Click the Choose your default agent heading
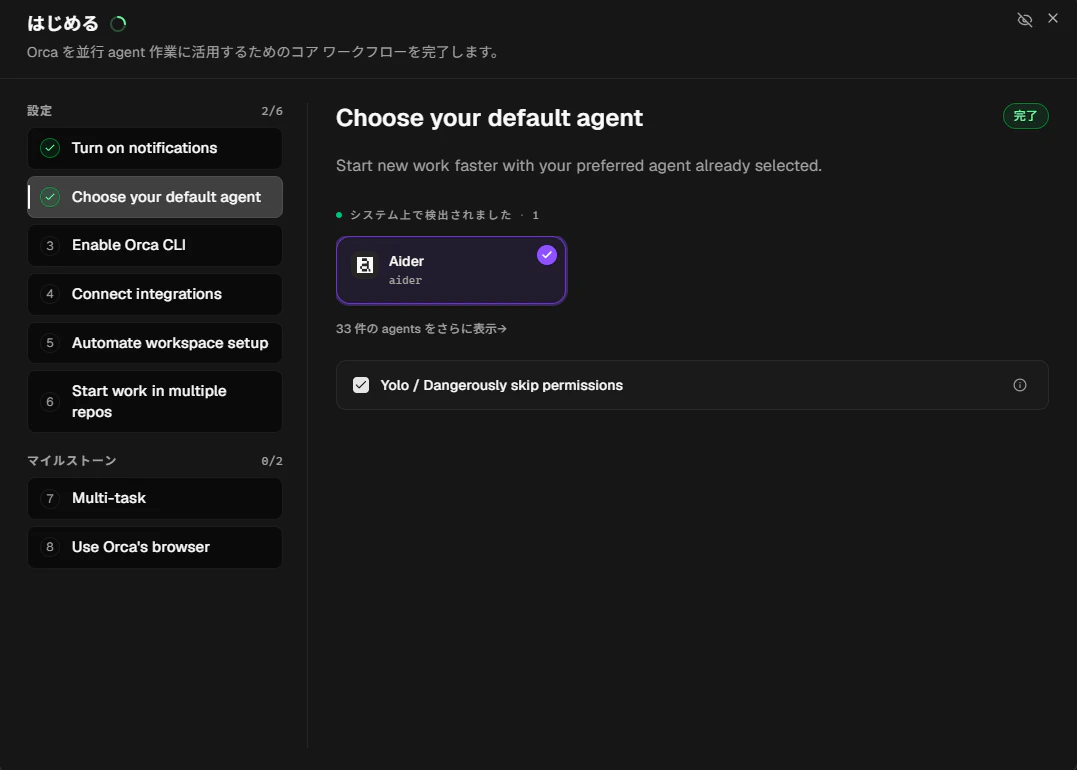The width and height of the screenshot is (1077, 770). click(489, 118)
